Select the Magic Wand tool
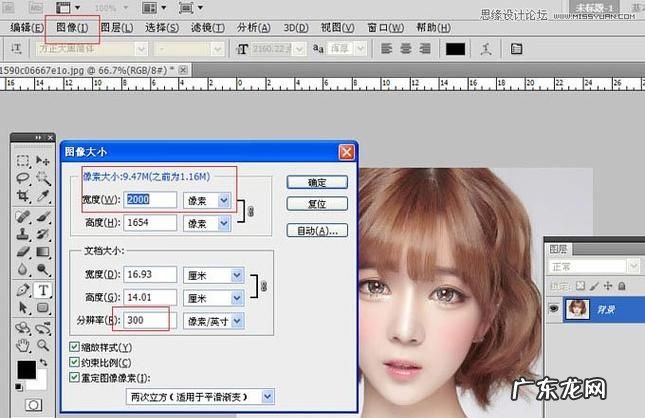The height and width of the screenshot is (418, 645). 43,178
